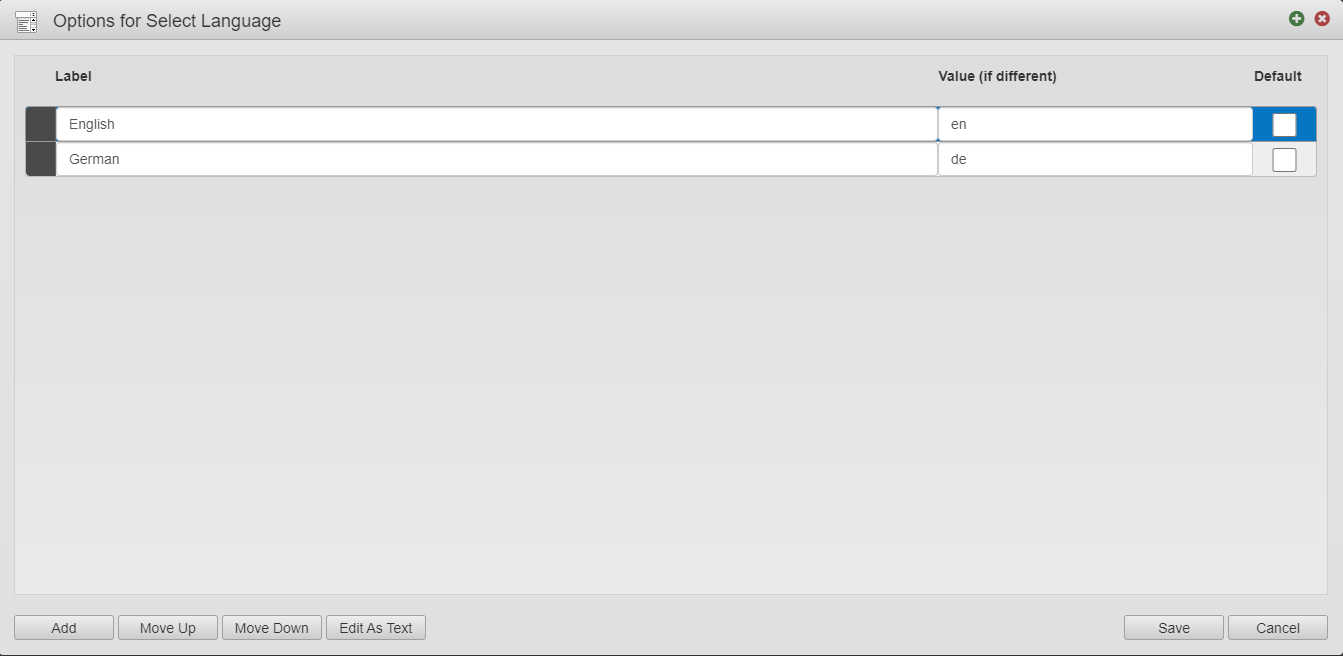The width and height of the screenshot is (1343, 656).
Task: Click the Add button
Action: pyautogui.click(x=63, y=627)
